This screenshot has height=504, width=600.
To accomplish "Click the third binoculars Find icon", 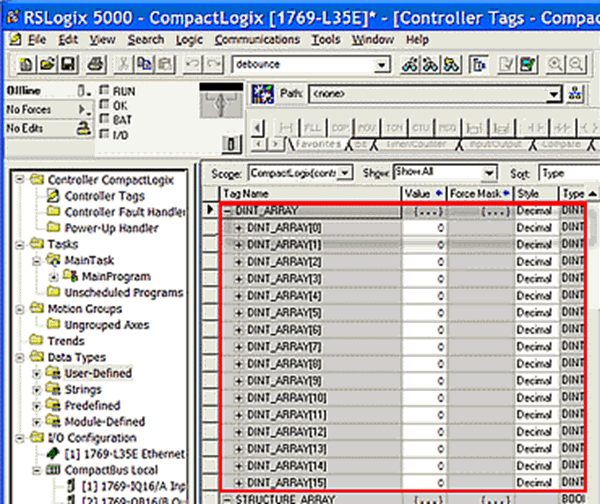I will [452, 64].
